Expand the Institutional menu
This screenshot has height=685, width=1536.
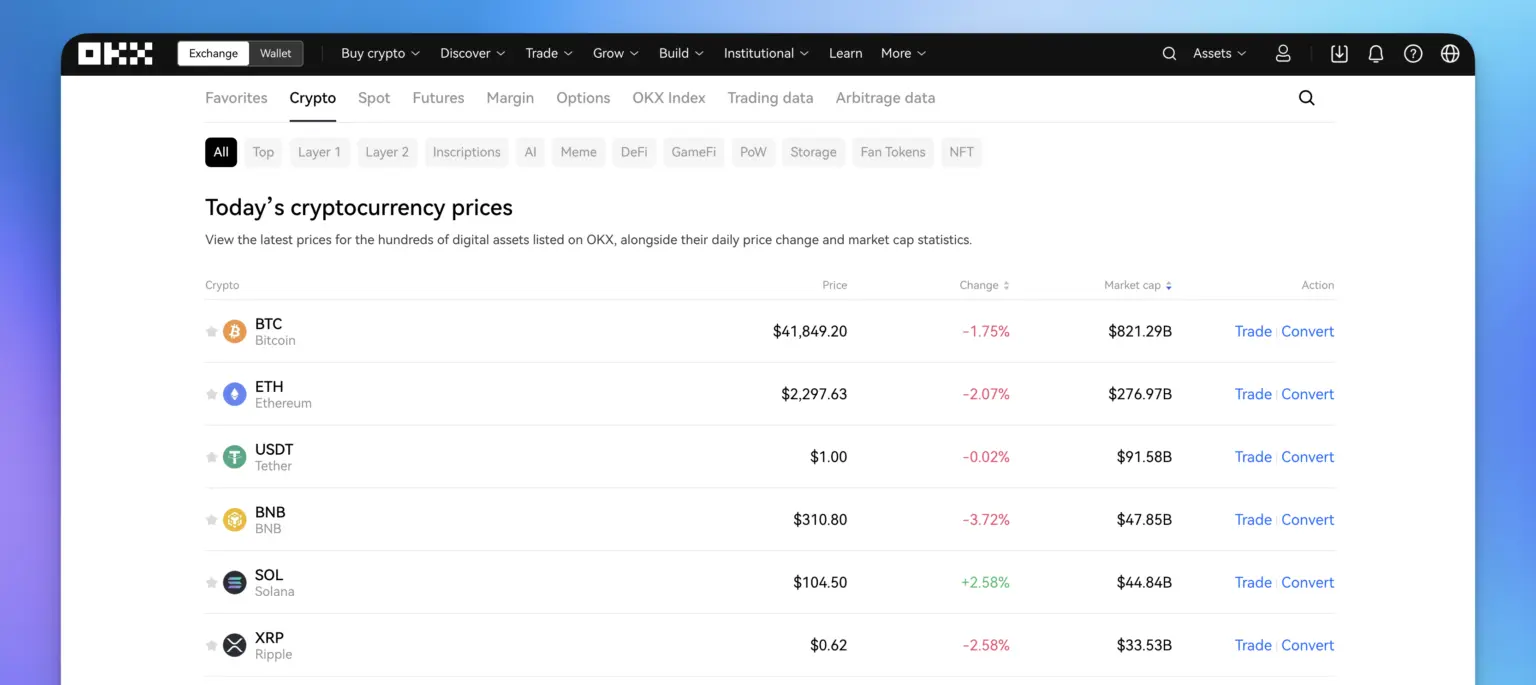[x=766, y=53]
